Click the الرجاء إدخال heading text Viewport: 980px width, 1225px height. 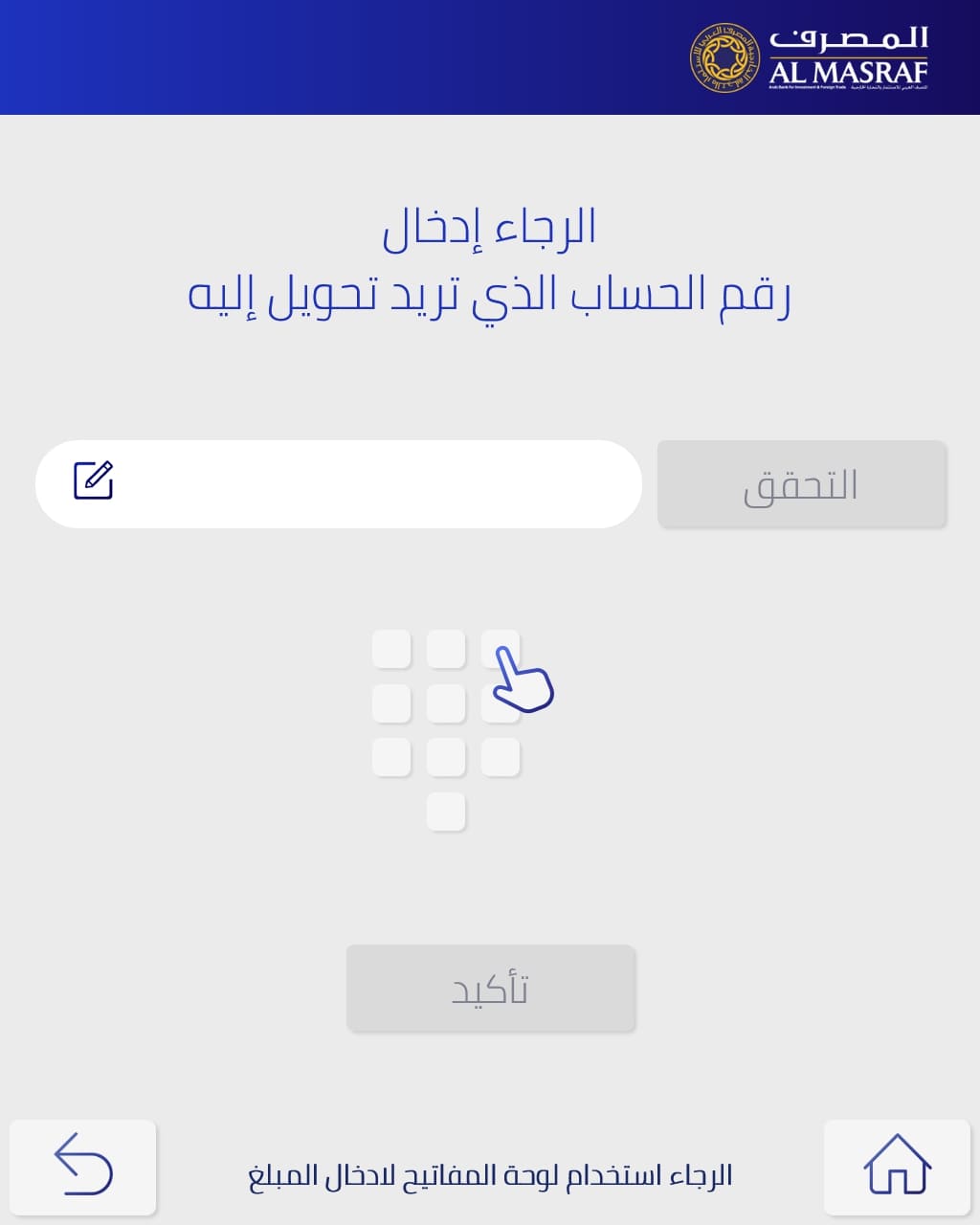(x=489, y=228)
